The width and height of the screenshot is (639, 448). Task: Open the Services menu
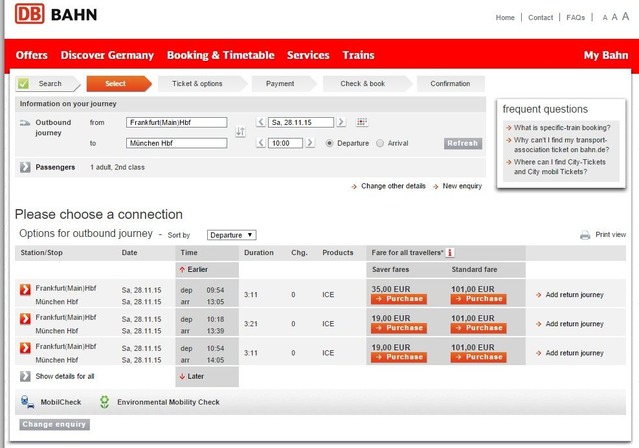coord(308,55)
